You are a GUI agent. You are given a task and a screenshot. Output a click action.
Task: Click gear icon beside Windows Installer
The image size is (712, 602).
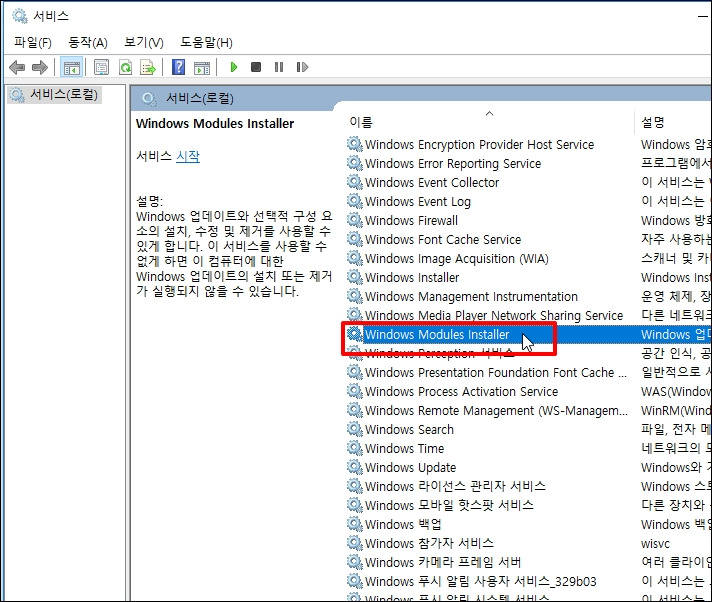pyautogui.click(x=355, y=277)
